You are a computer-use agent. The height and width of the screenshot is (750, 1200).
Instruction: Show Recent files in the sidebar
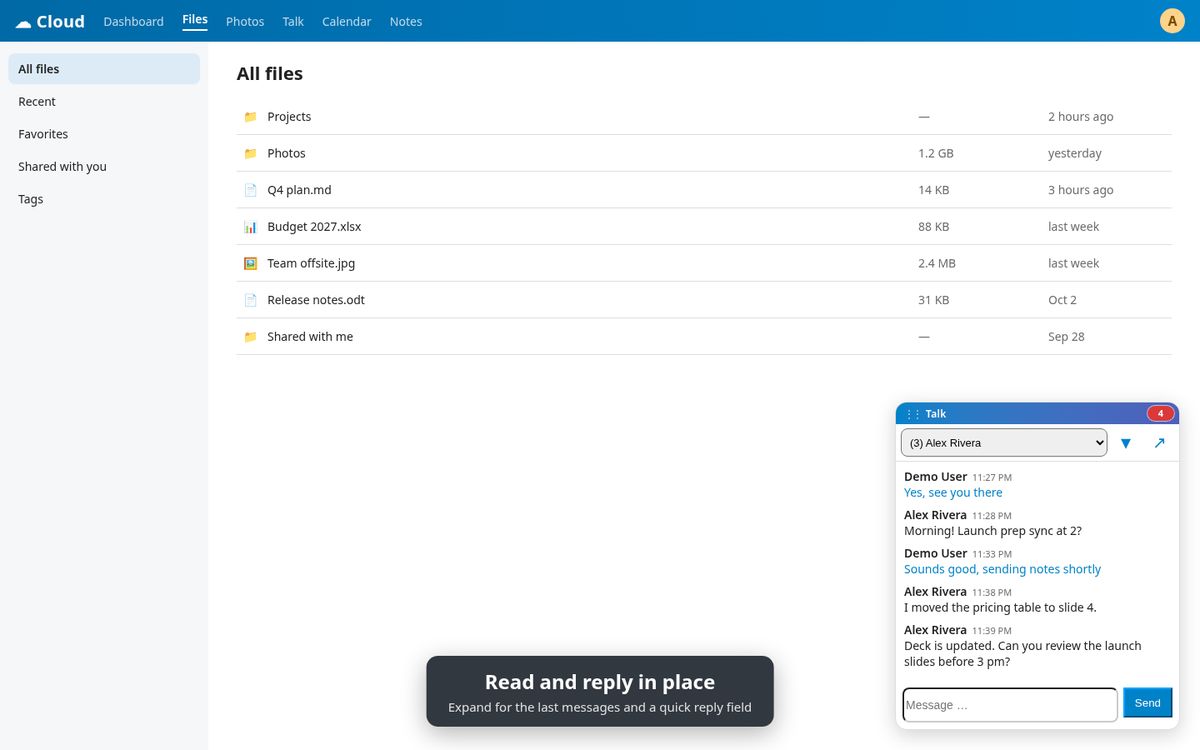coord(104,102)
